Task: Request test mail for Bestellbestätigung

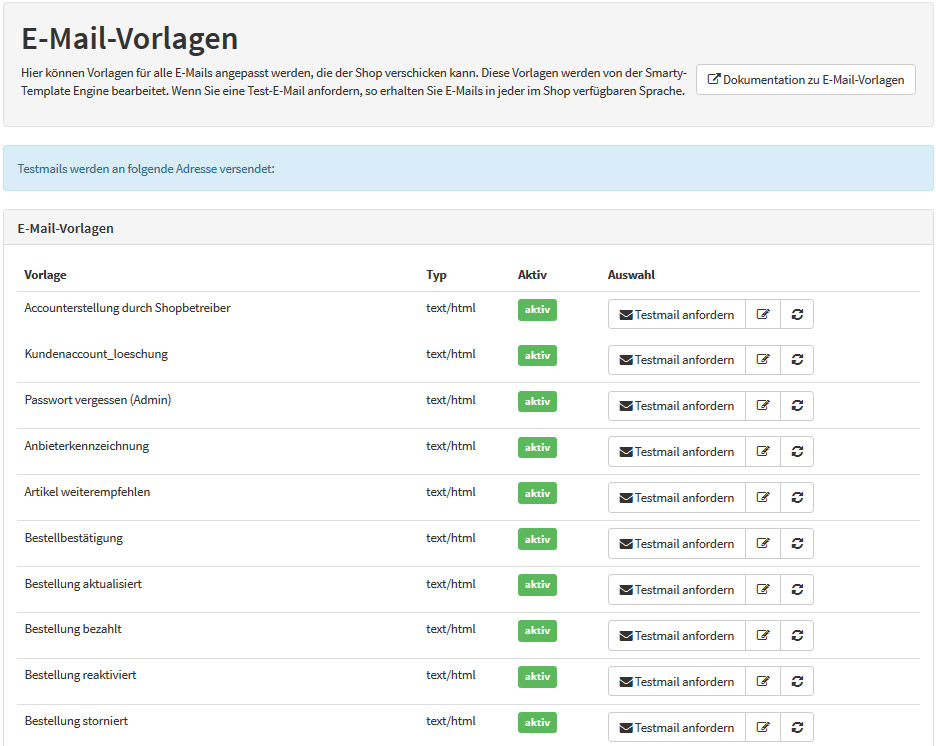Action: coord(677,544)
